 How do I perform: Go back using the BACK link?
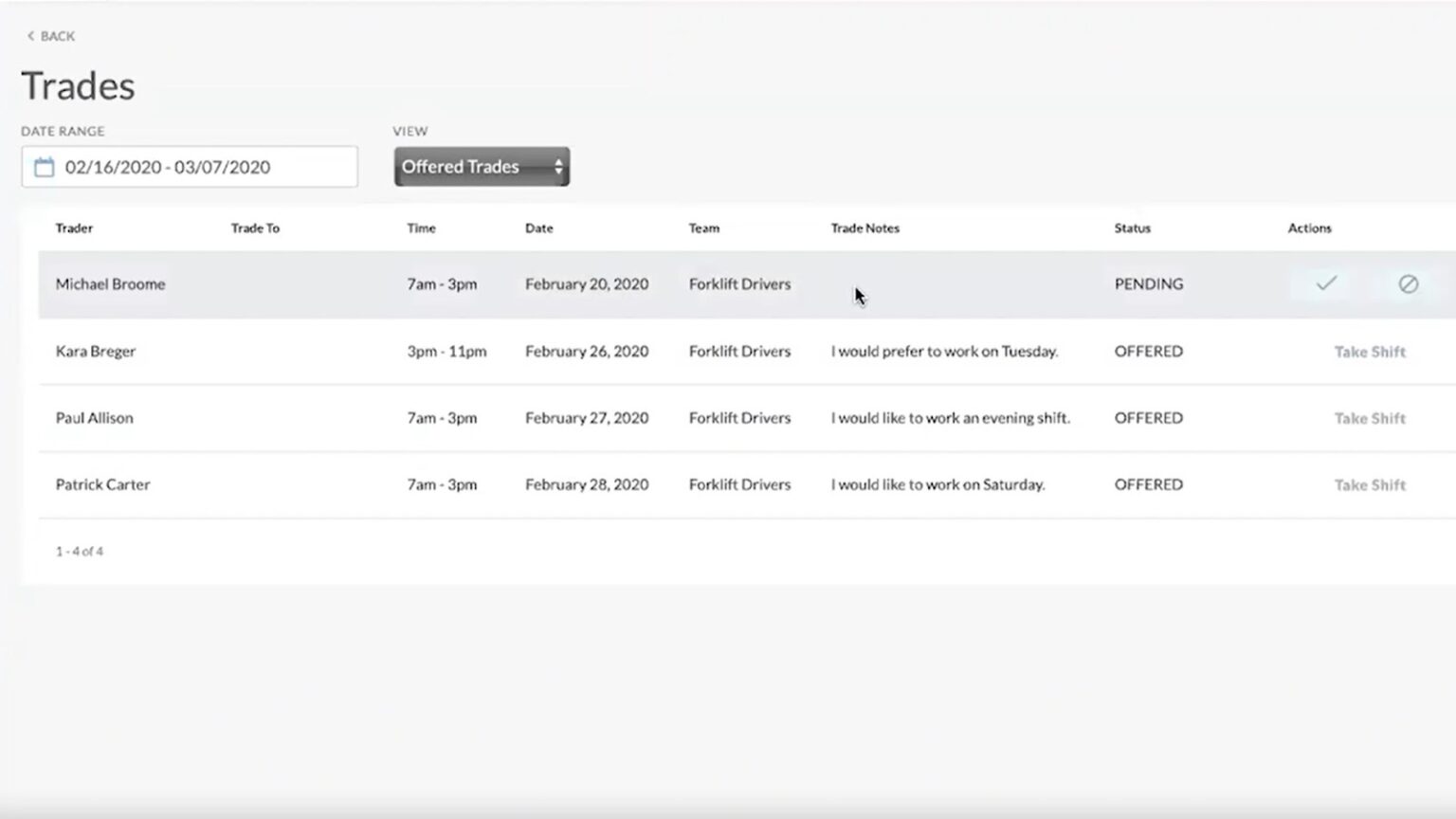point(57,36)
